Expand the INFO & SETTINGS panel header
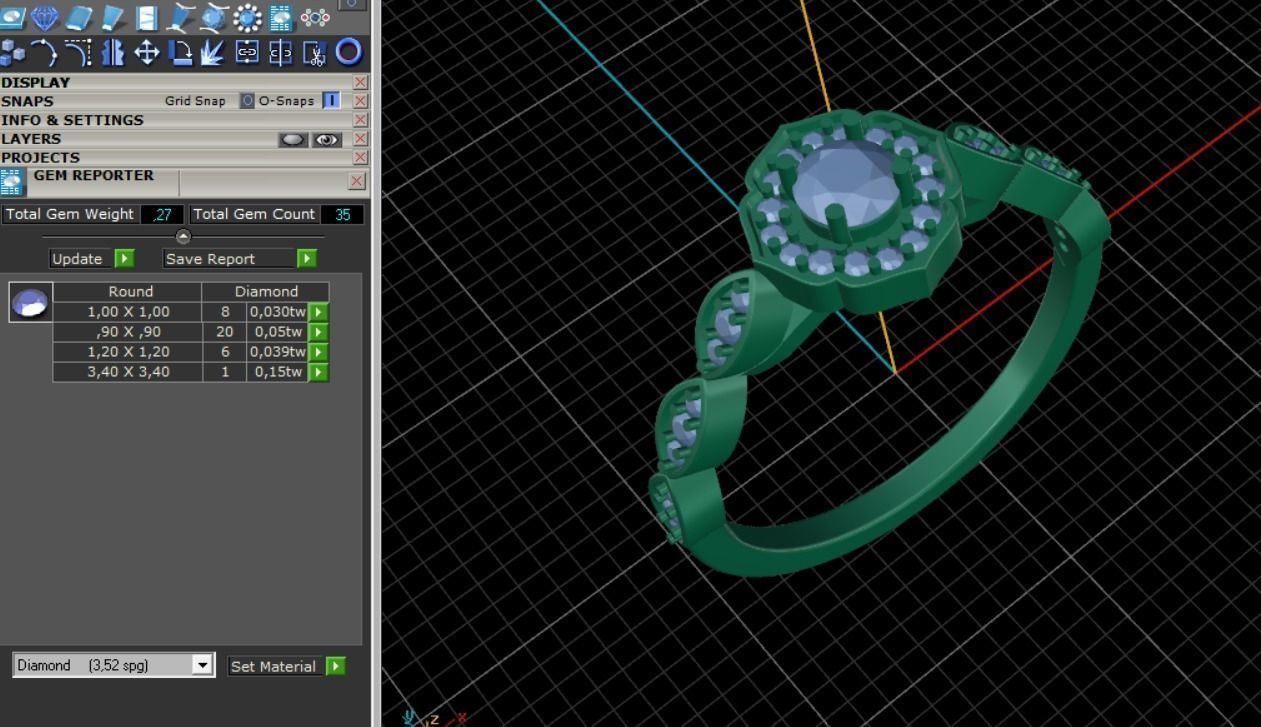This screenshot has height=727, width=1261. coord(73,120)
